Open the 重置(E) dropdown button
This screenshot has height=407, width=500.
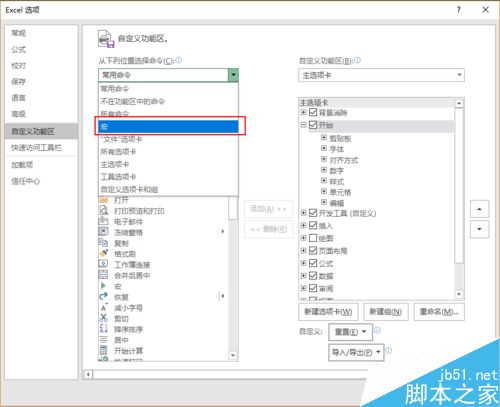click(x=350, y=332)
